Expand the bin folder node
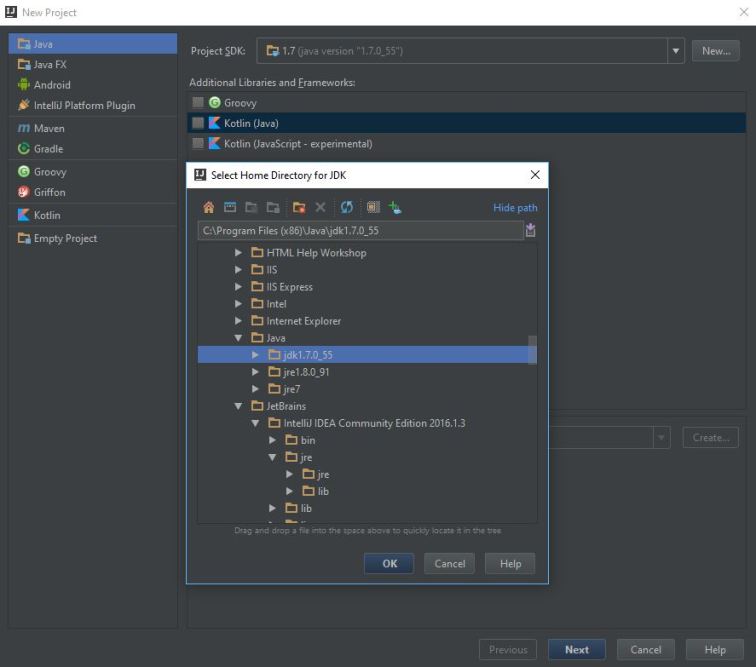 272,439
